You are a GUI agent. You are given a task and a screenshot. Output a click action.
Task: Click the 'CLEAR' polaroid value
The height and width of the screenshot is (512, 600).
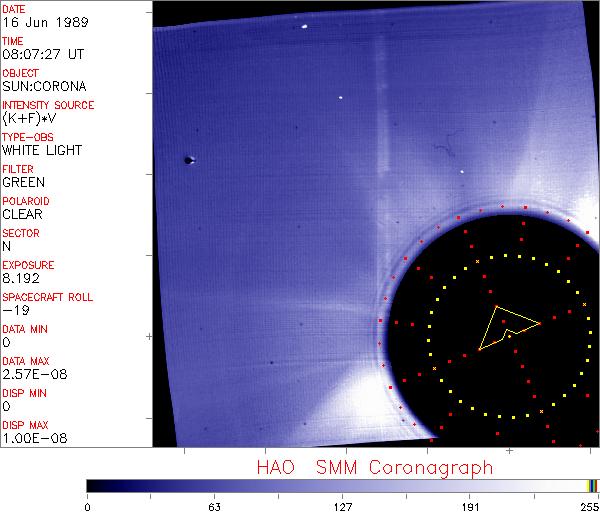coord(22,214)
